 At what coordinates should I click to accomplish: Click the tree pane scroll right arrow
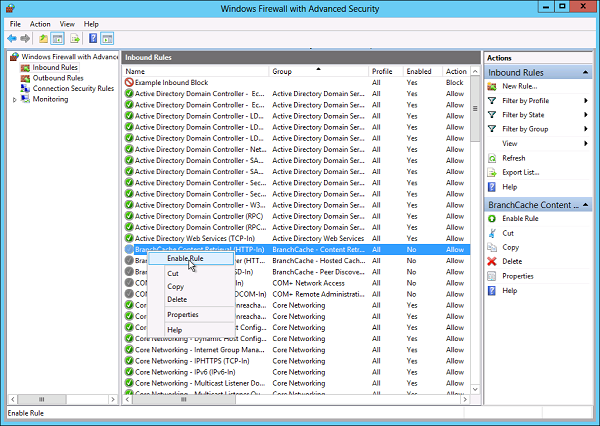pos(113,399)
